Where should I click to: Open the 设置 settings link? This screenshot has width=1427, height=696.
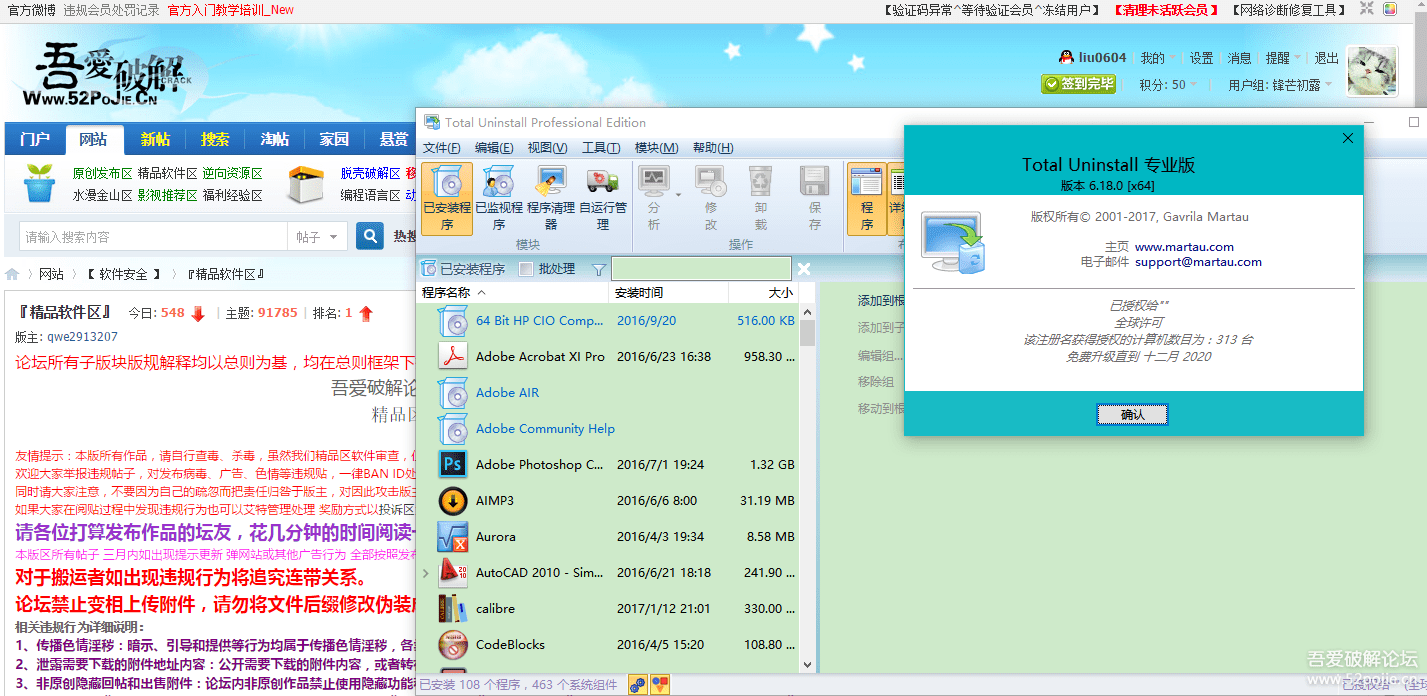coord(1201,58)
